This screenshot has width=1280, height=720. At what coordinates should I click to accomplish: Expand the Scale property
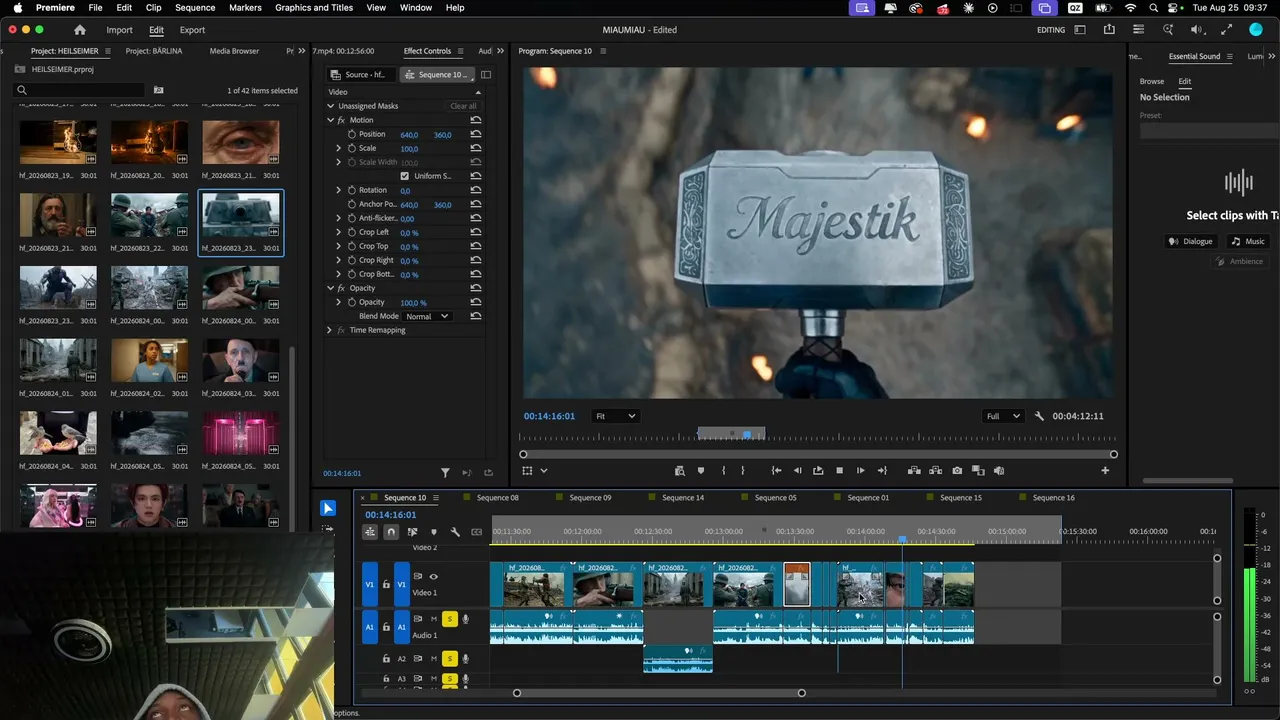338,148
